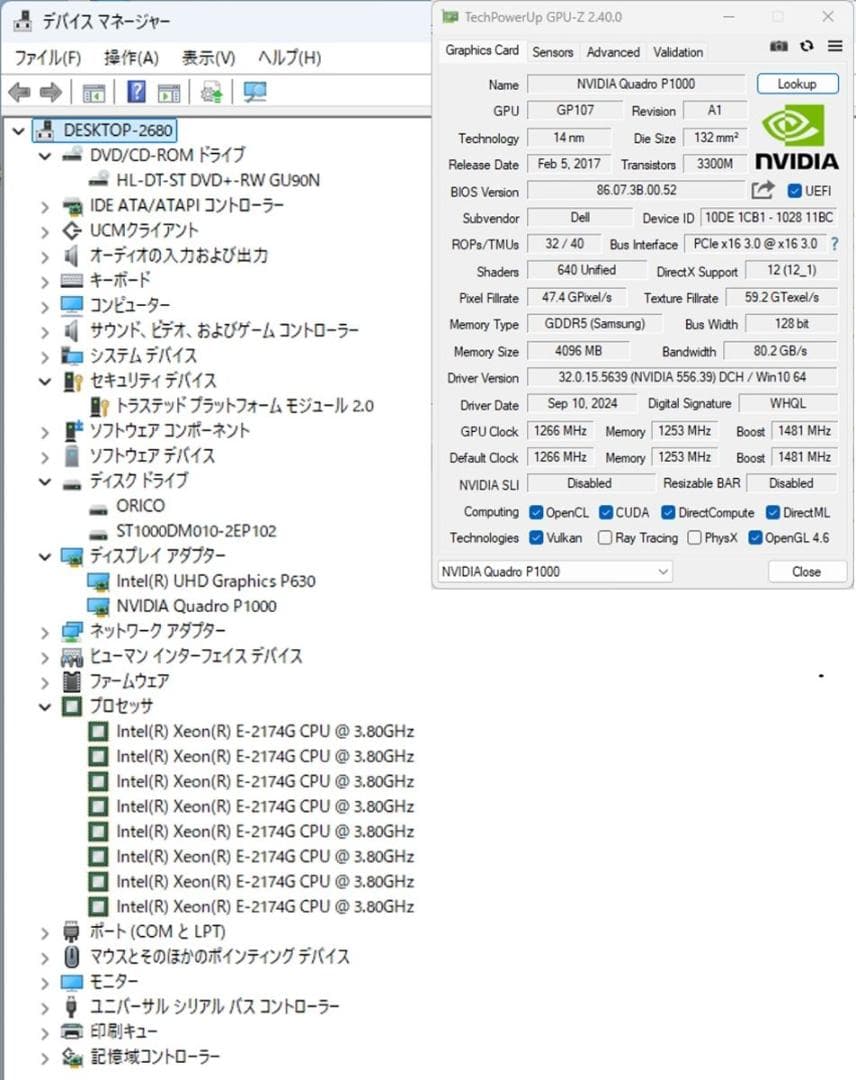Screen dimensions: 856x1080
Task: Click the help icon in Device Manager toolbar
Action: click(x=138, y=92)
